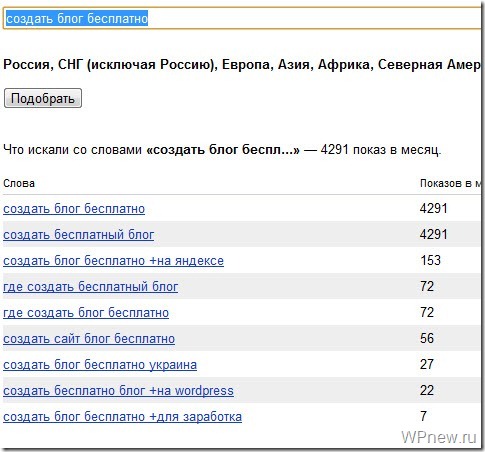This screenshot has width=485, height=452.
Task: Open link создать блог бесплатно
Action: pos(74,209)
